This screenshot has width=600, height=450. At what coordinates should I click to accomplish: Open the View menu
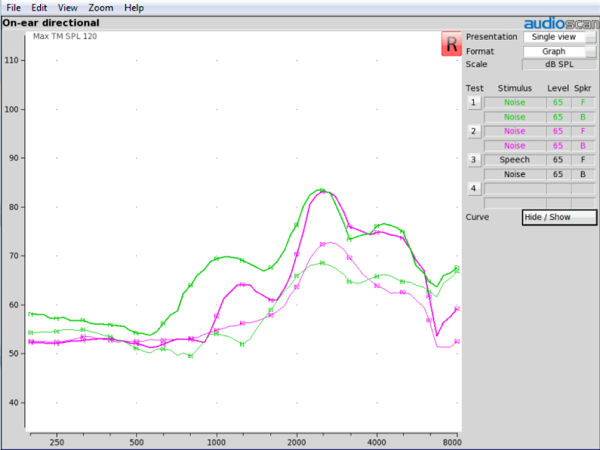[68, 8]
